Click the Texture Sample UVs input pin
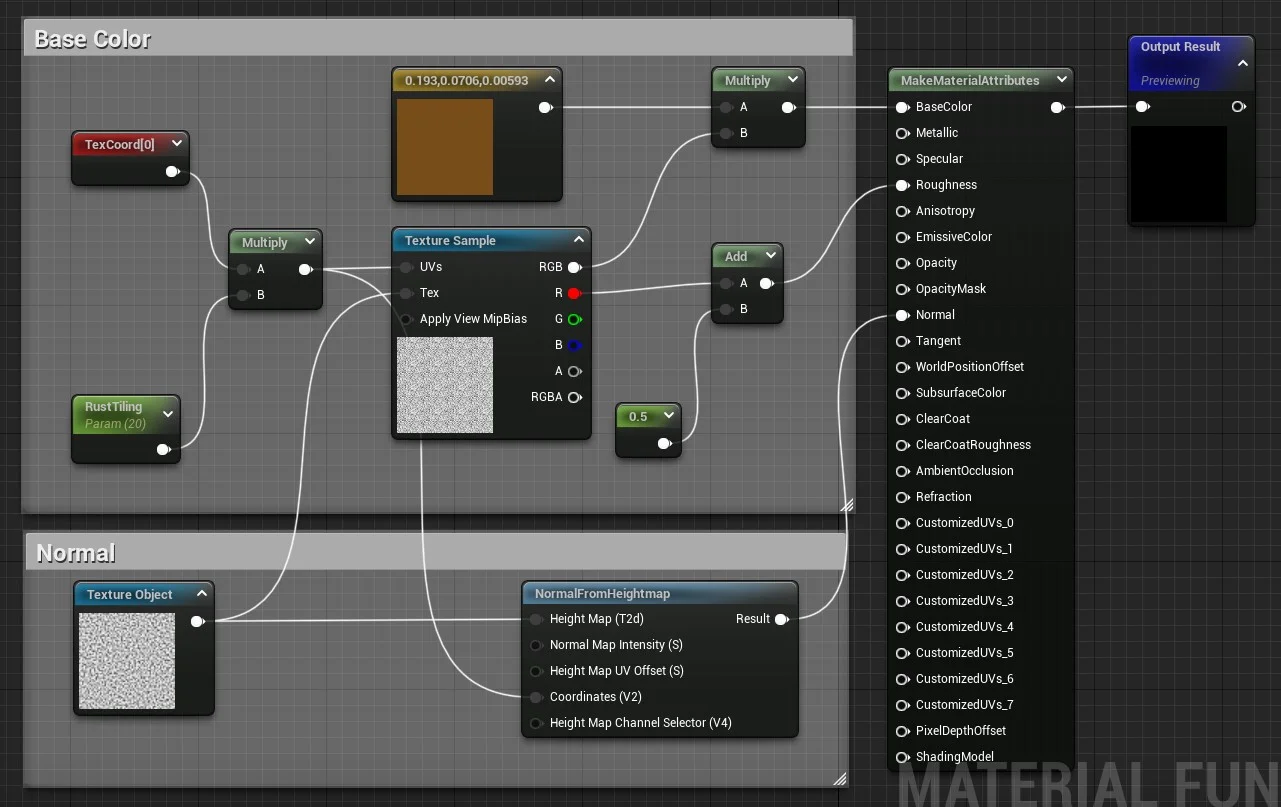This screenshot has width=1281, height=807. point(405,267)
